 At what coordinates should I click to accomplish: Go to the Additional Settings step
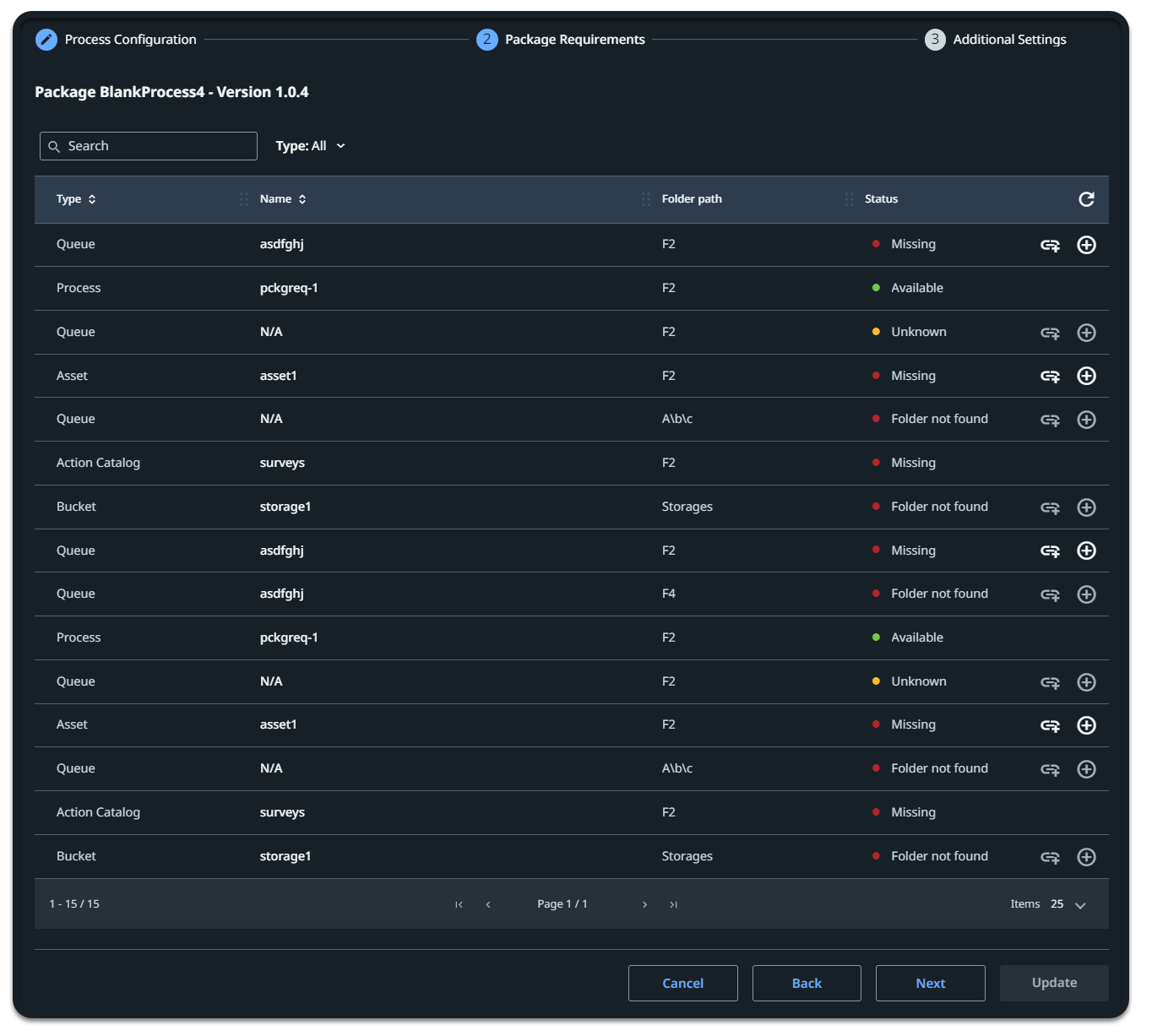point(996,39)
